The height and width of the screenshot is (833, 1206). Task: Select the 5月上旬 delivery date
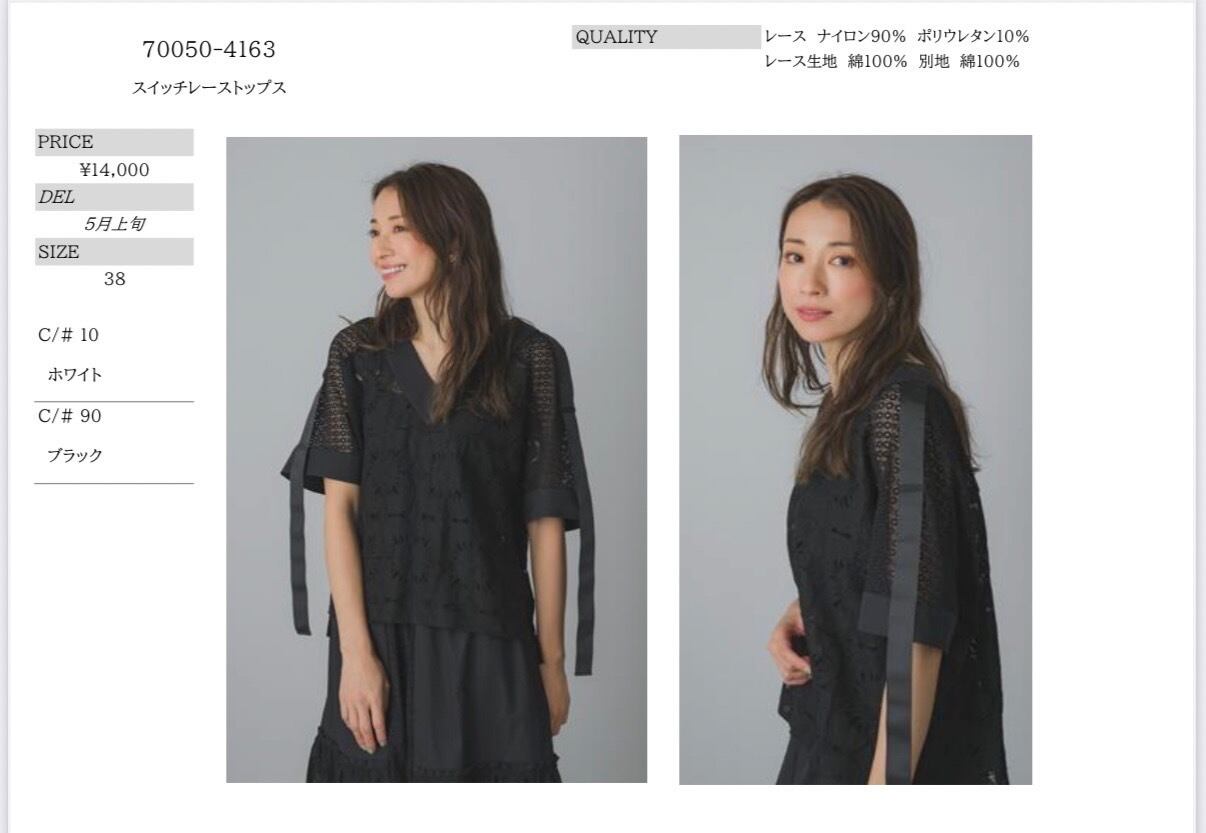coord(114,224)
